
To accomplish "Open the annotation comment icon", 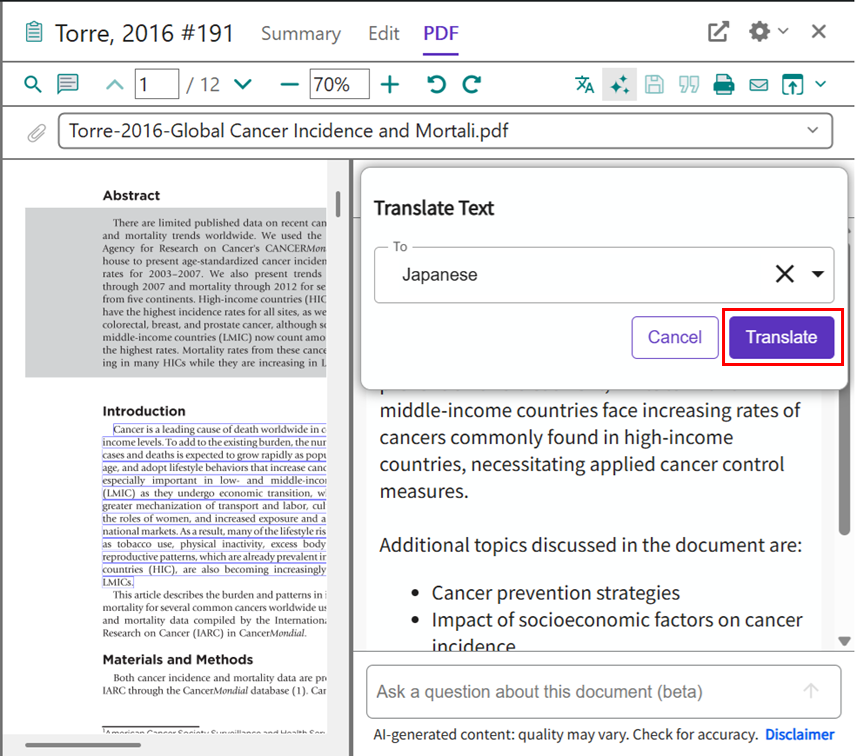I will pyautogui.click(x=68, y=84).
